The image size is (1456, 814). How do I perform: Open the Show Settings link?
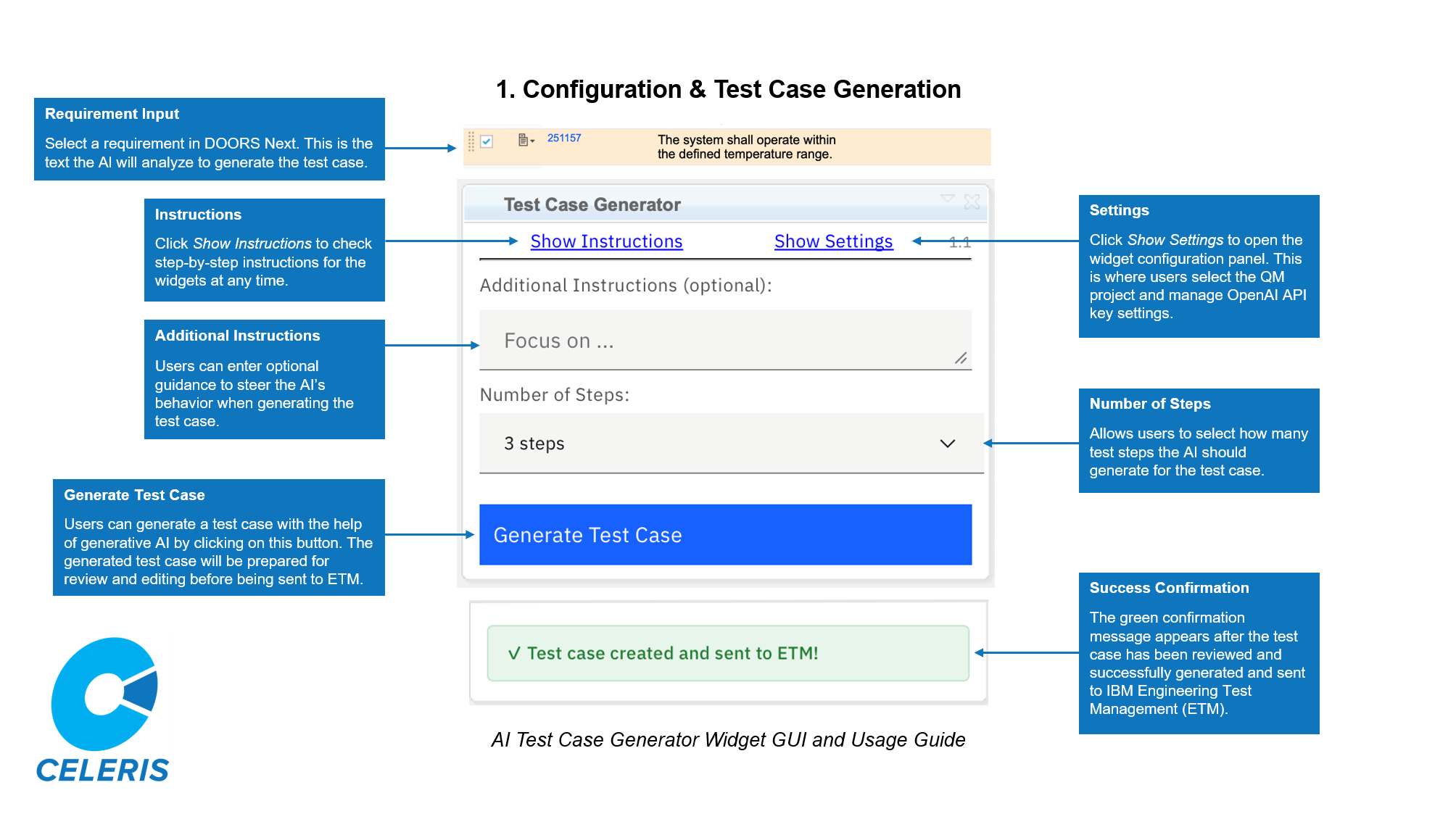[833, 241]
